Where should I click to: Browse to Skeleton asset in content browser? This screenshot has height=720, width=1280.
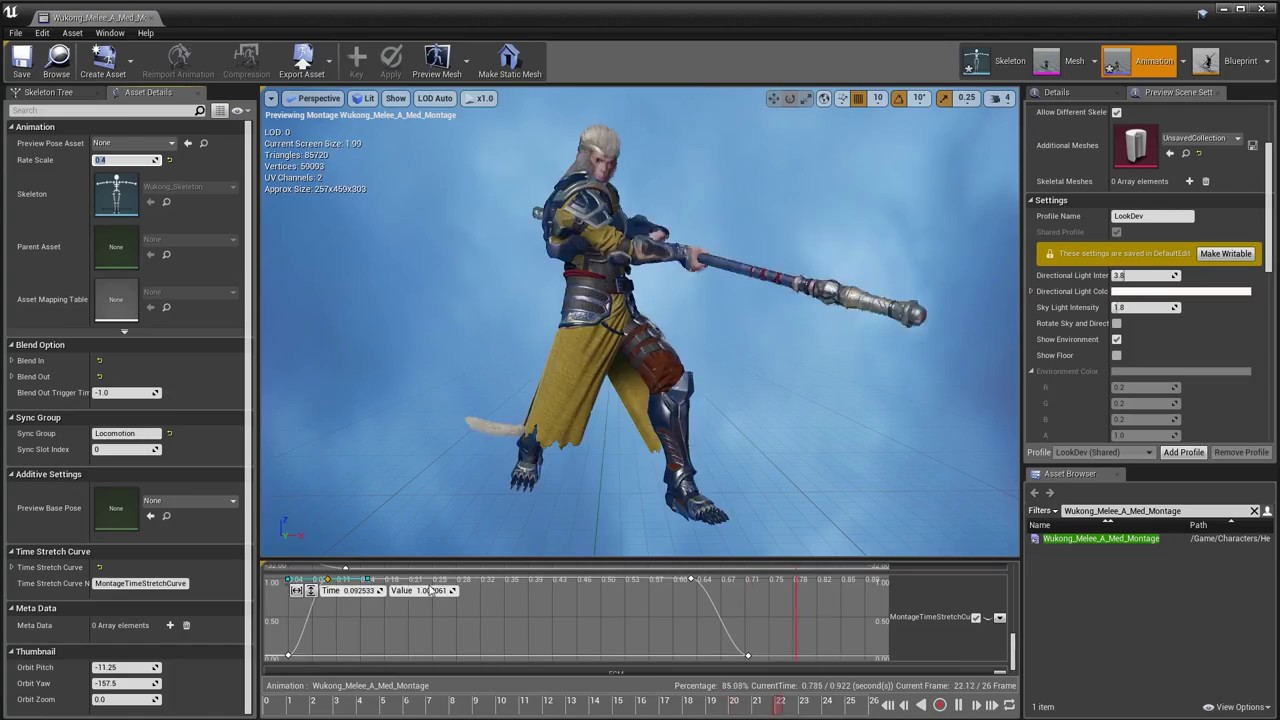click(x=167, y=202)
